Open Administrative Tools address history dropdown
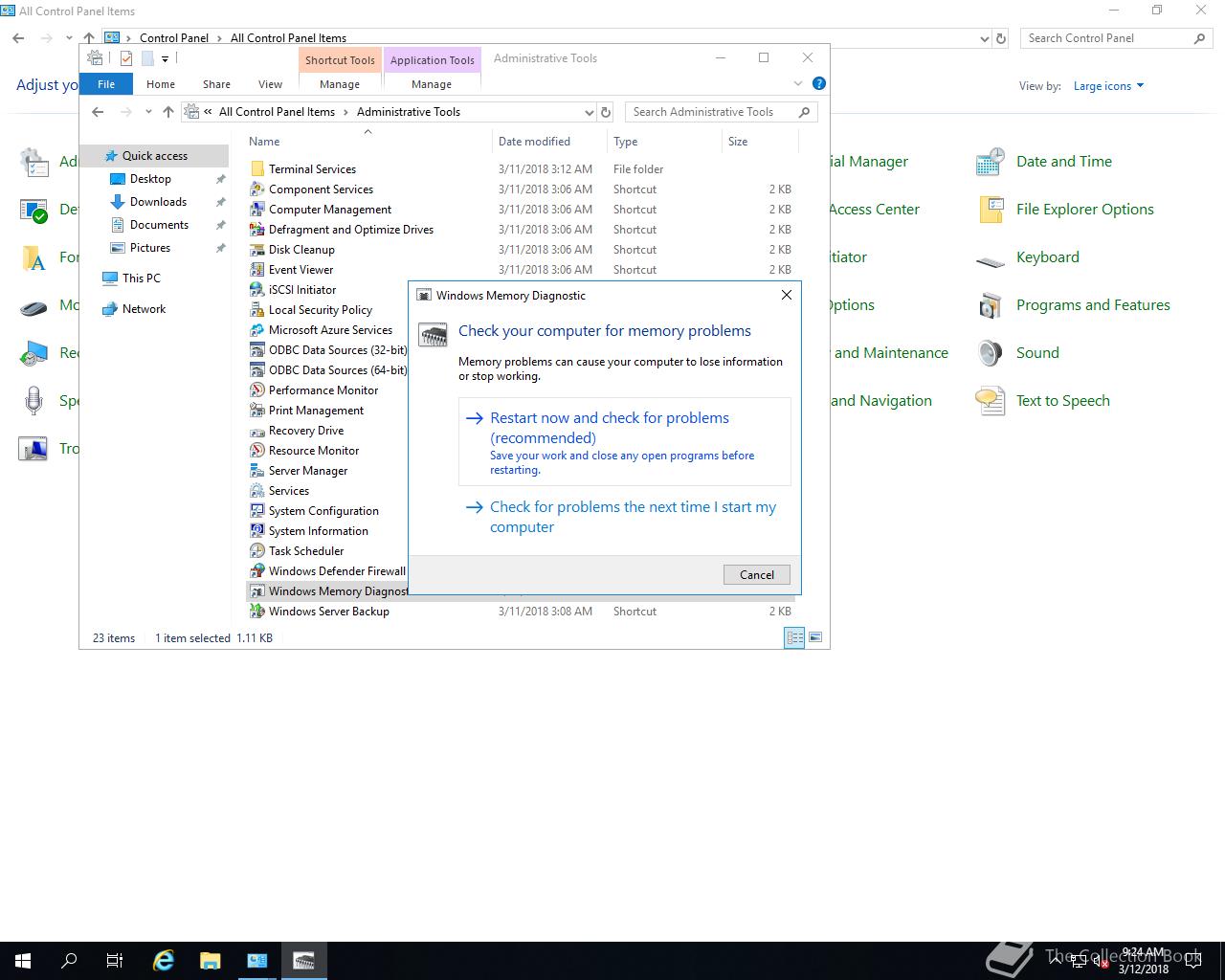Screen dimensions: 1225x980 tap(589, 112)
